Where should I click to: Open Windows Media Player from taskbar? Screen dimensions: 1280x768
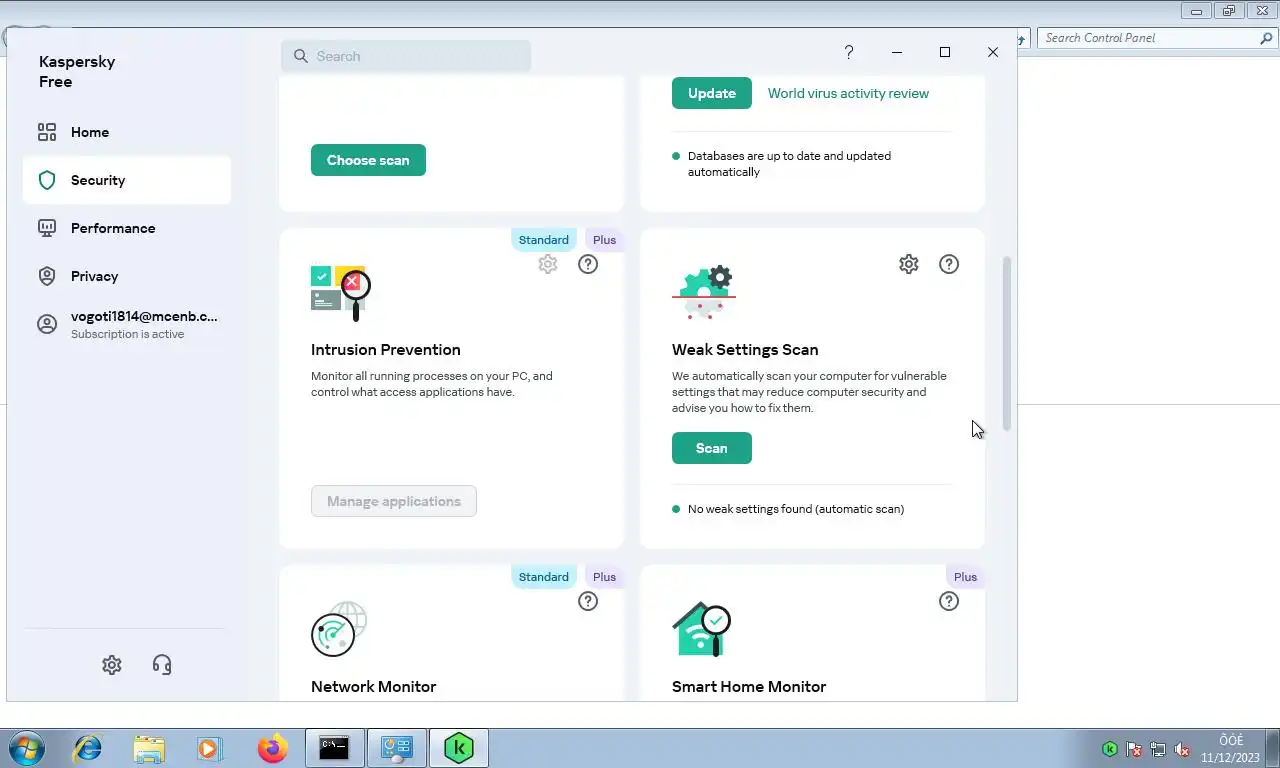click(x=209, y=748)
